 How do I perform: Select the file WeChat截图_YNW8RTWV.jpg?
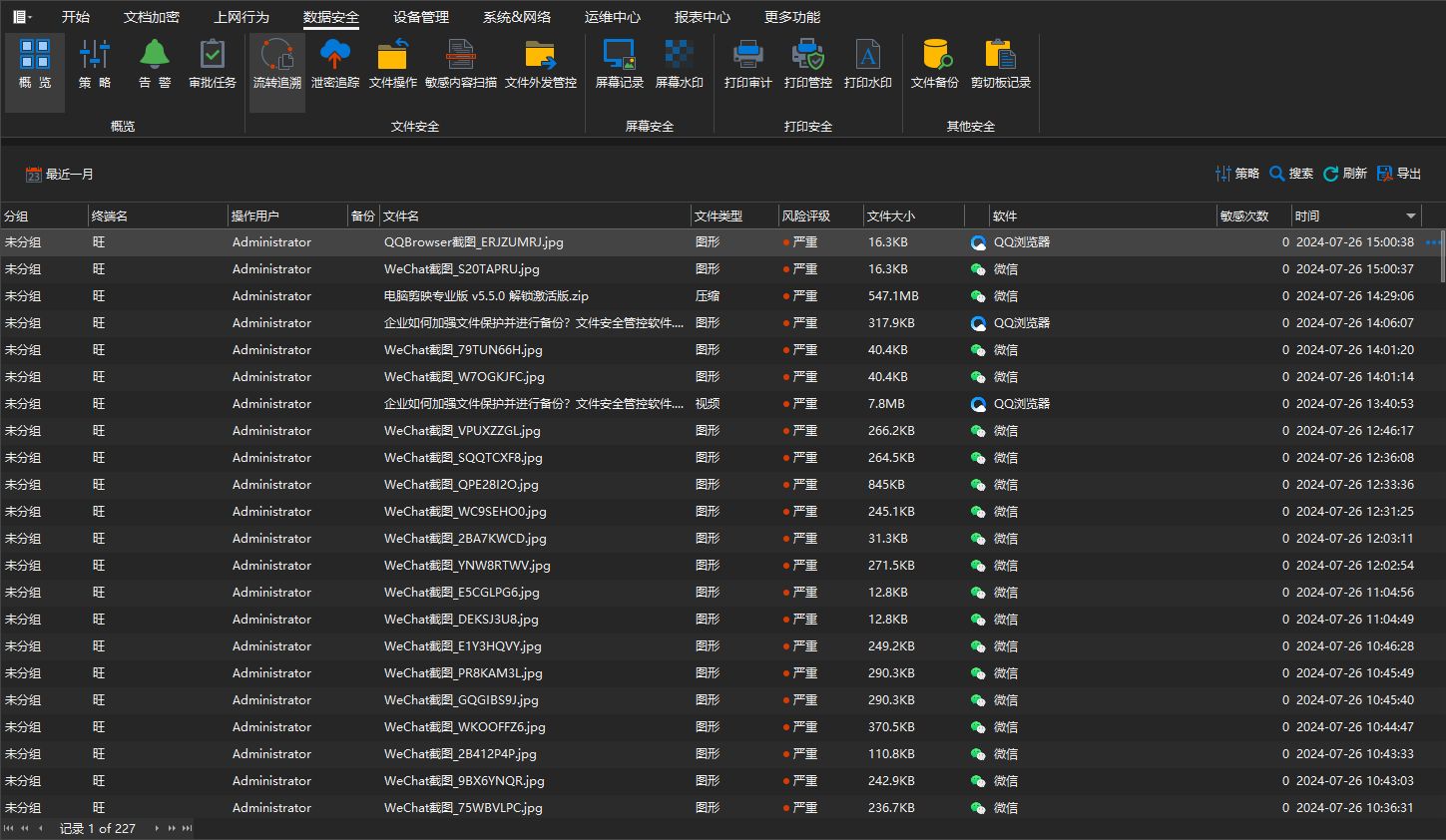[x=468, y=566]
